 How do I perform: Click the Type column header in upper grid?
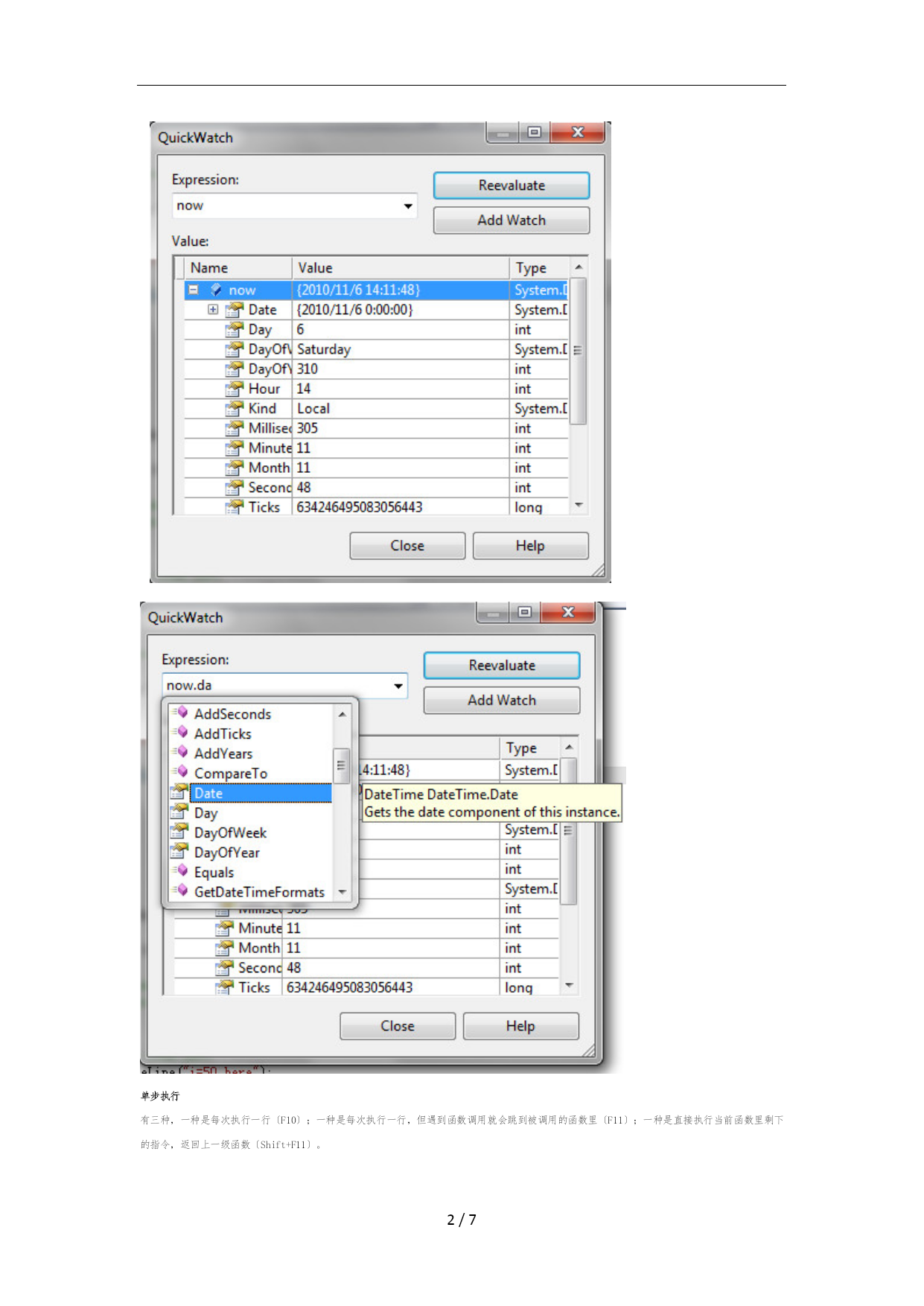point(540,268)
